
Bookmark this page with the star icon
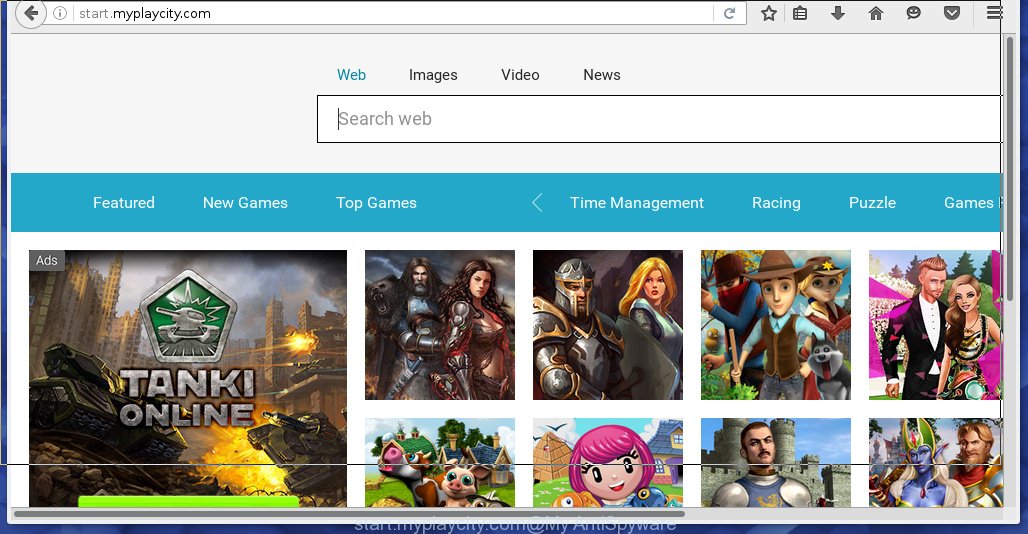coord(769,13)
